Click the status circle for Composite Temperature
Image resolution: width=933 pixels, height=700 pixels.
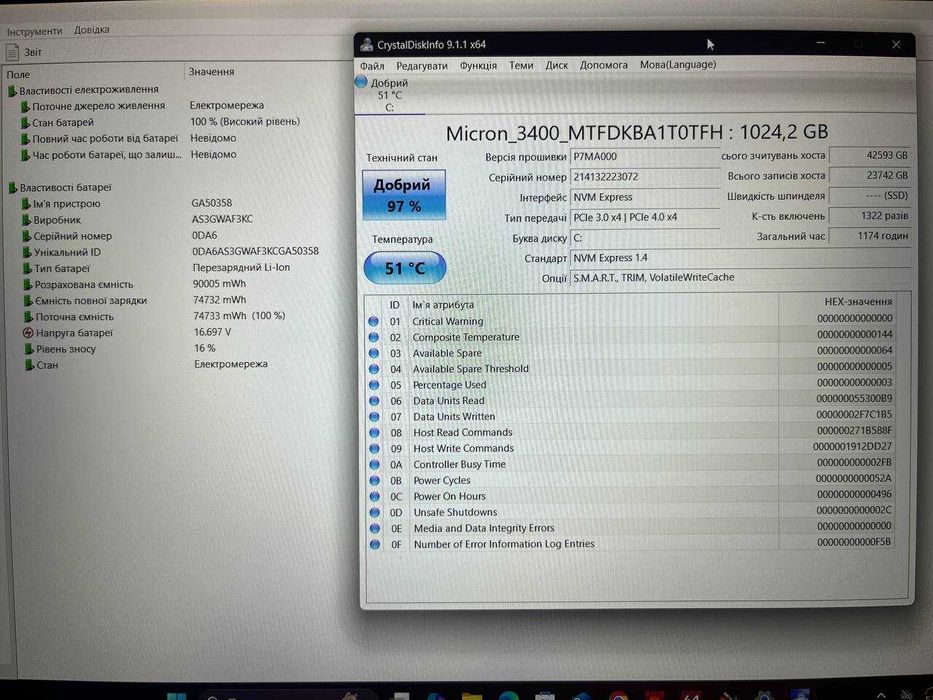[x=373, y=338]
